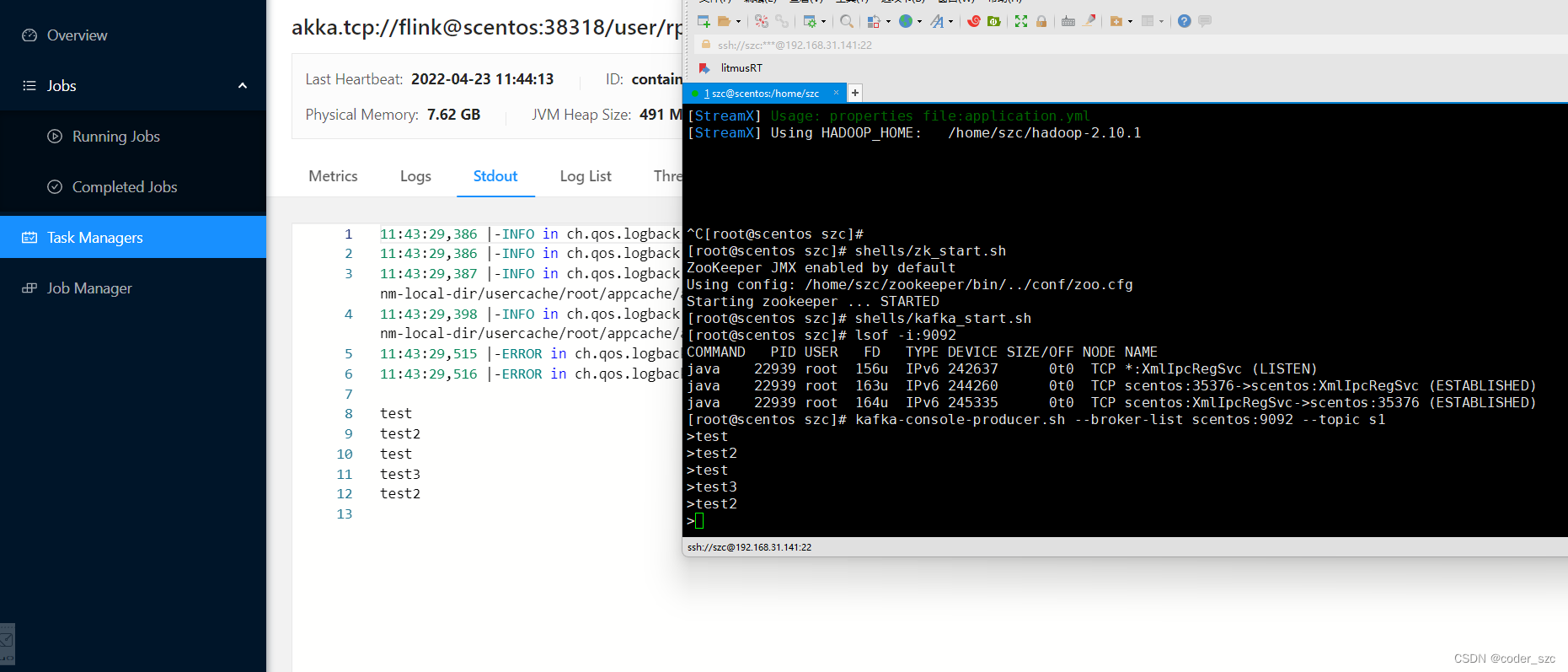This screenshot has width=1568, height=672.
Task: Open Xshell Help question mark icon
Action: coord(1185,21)
